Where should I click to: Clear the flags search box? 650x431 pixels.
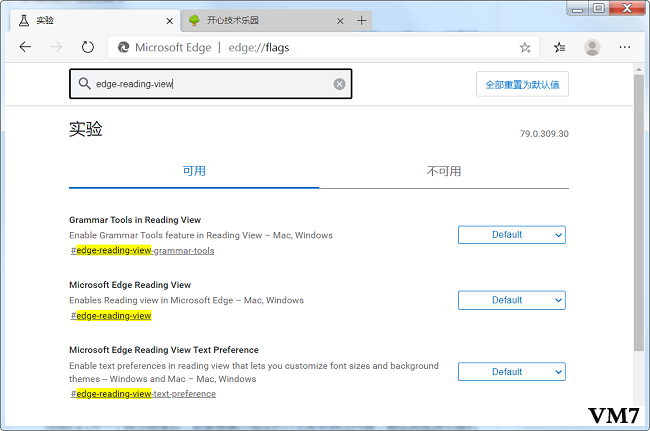pyautogui.click(x=340, y=84)
